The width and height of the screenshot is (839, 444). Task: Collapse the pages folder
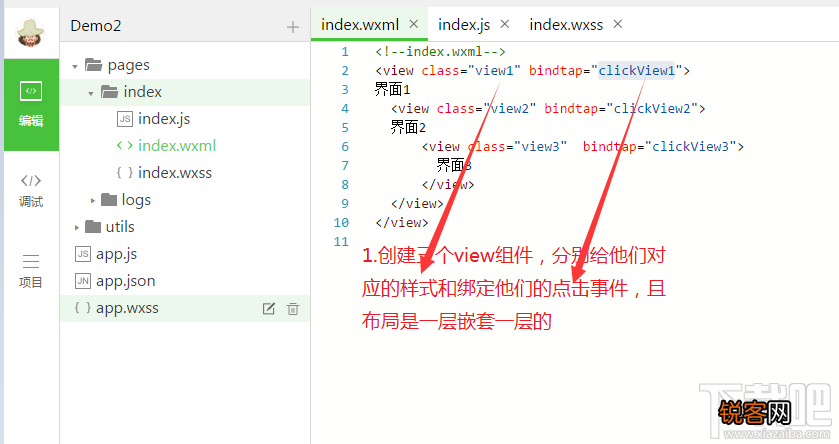75,66
